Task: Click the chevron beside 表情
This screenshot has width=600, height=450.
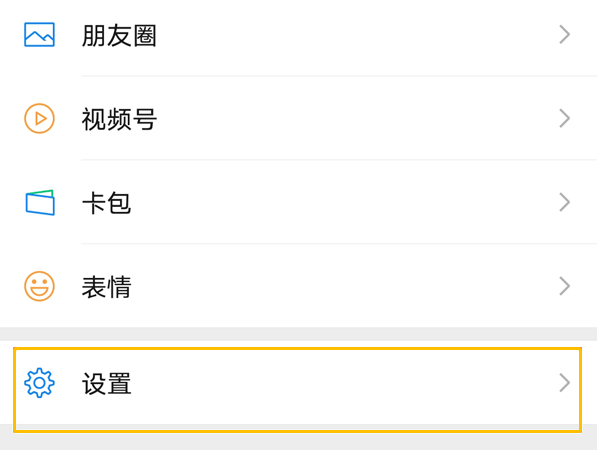Action: point(564,287)
